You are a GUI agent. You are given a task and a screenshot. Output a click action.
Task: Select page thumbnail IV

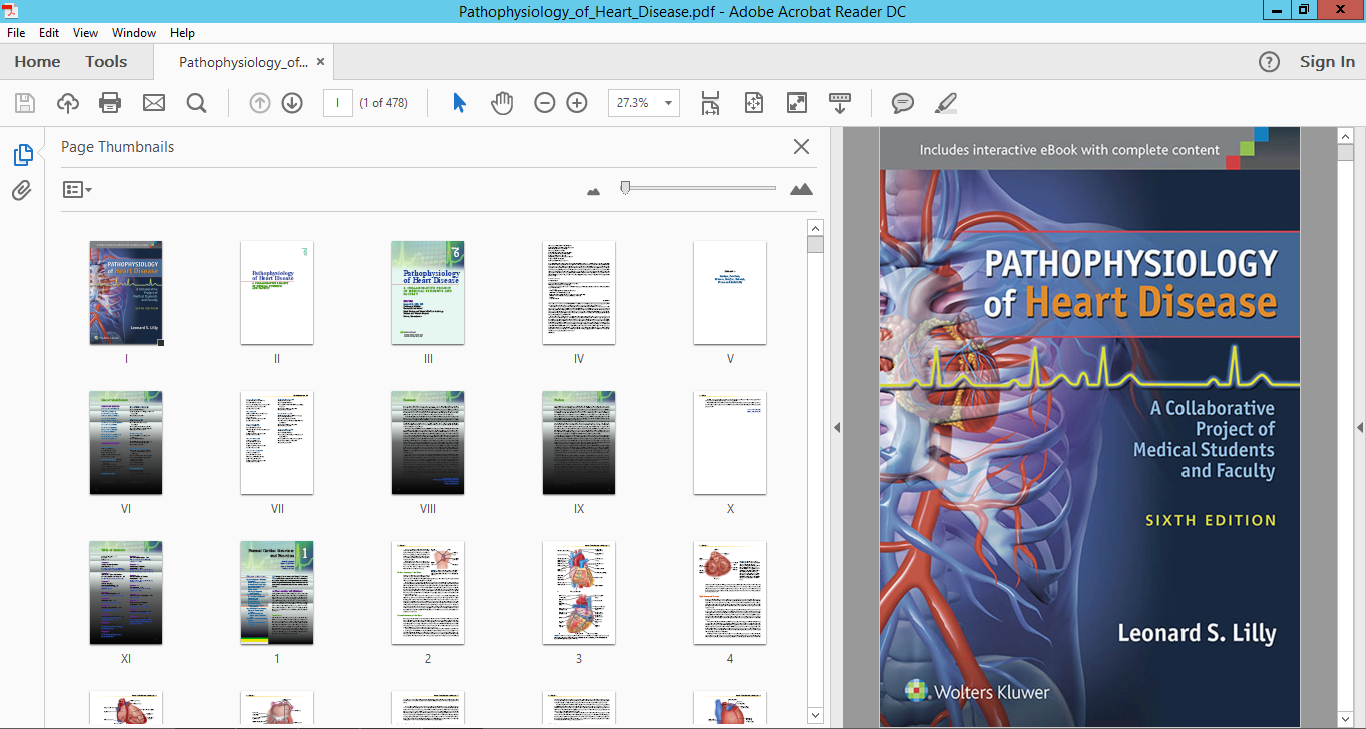(x=579, y=293)
